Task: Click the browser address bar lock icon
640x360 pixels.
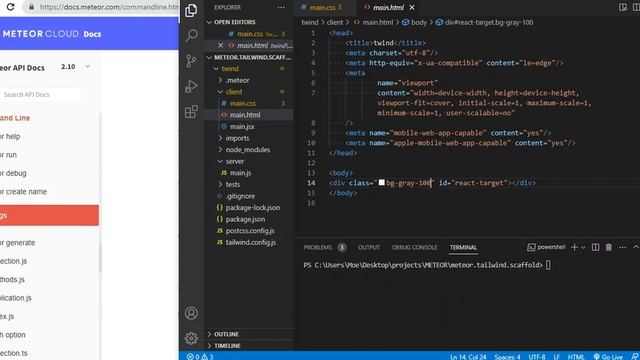Action: (31, 7)
